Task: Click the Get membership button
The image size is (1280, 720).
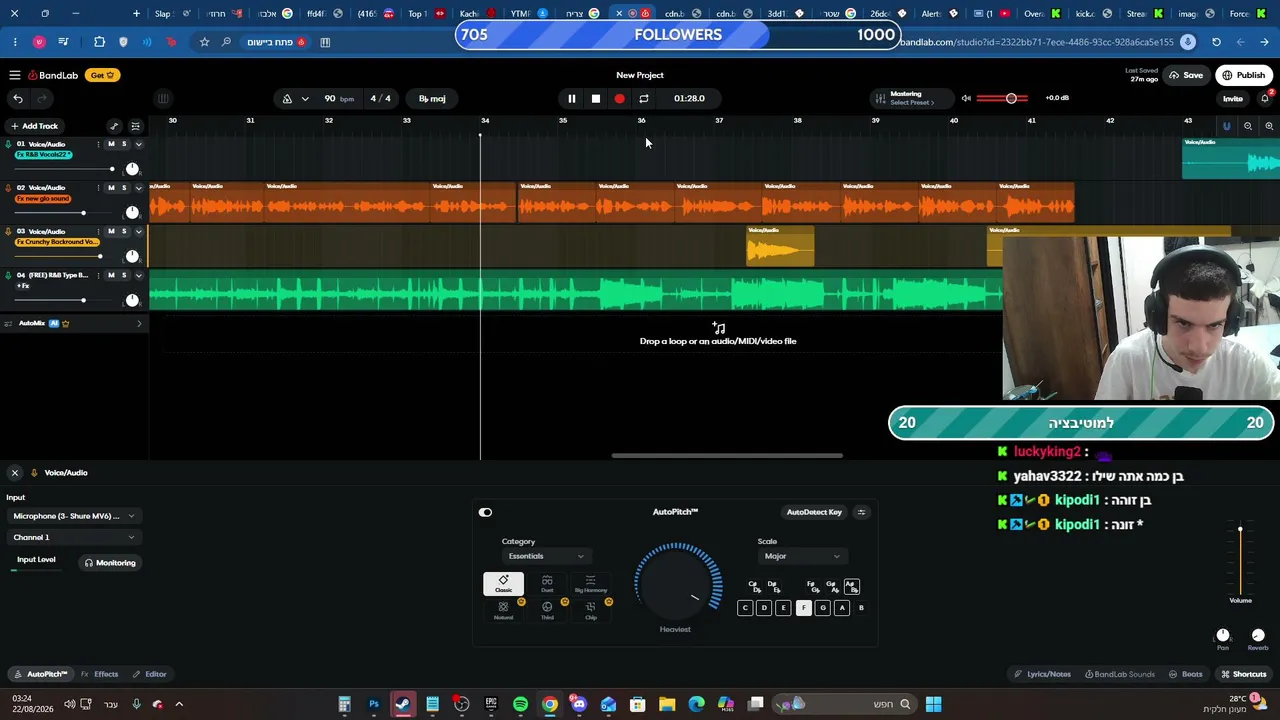Action: [x=103, y=75]
